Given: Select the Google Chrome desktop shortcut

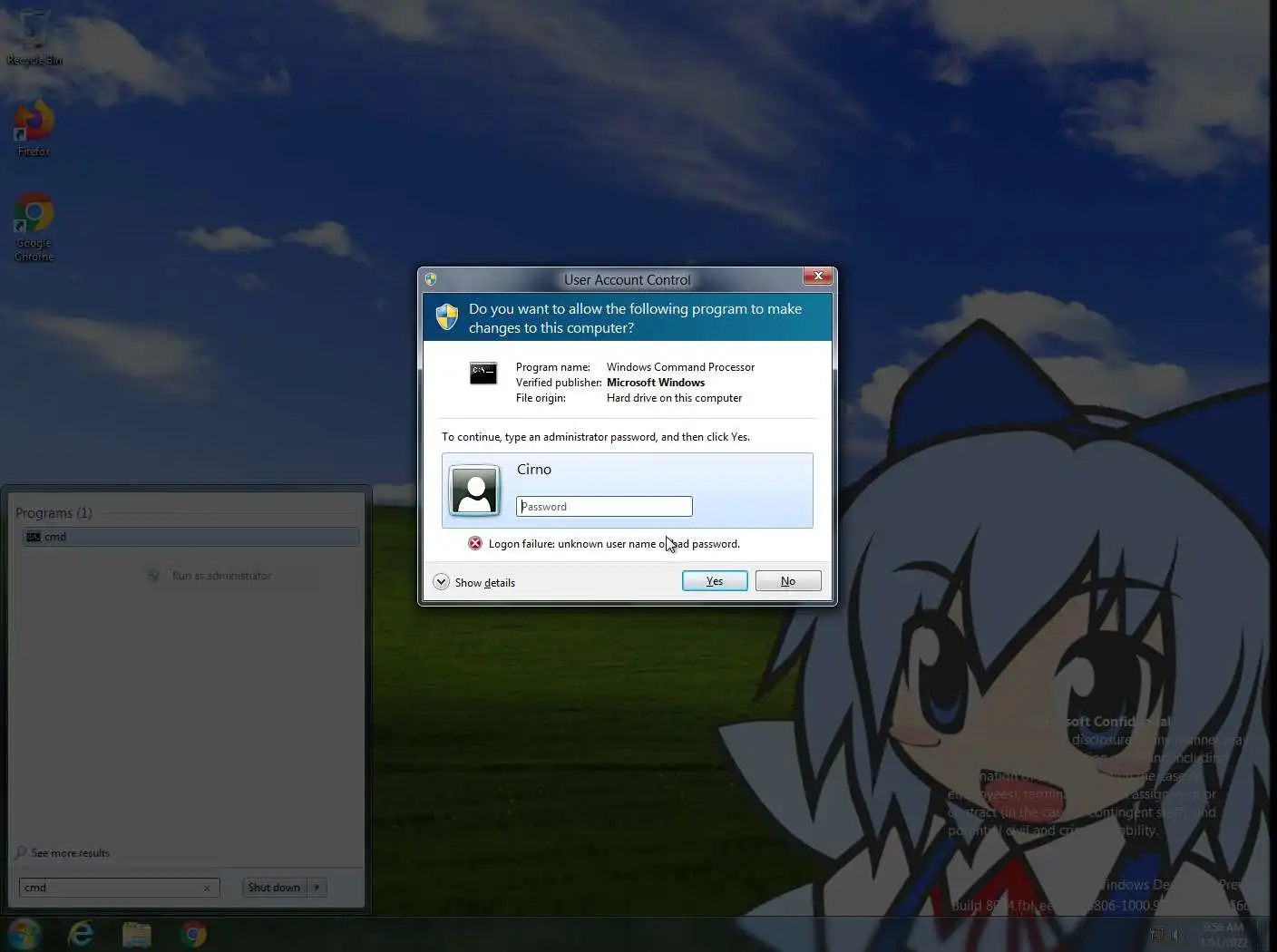Looking at the screenshot, I should [34, 227].
